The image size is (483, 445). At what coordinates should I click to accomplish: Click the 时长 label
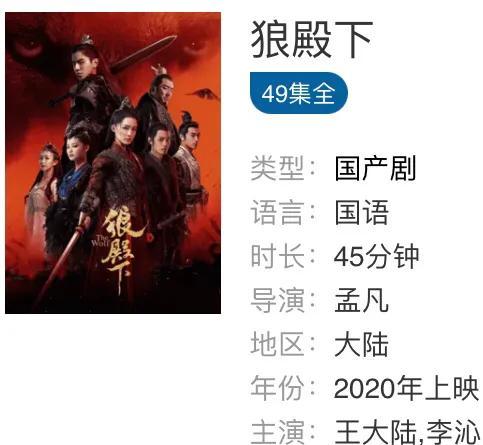click(277, 256)
